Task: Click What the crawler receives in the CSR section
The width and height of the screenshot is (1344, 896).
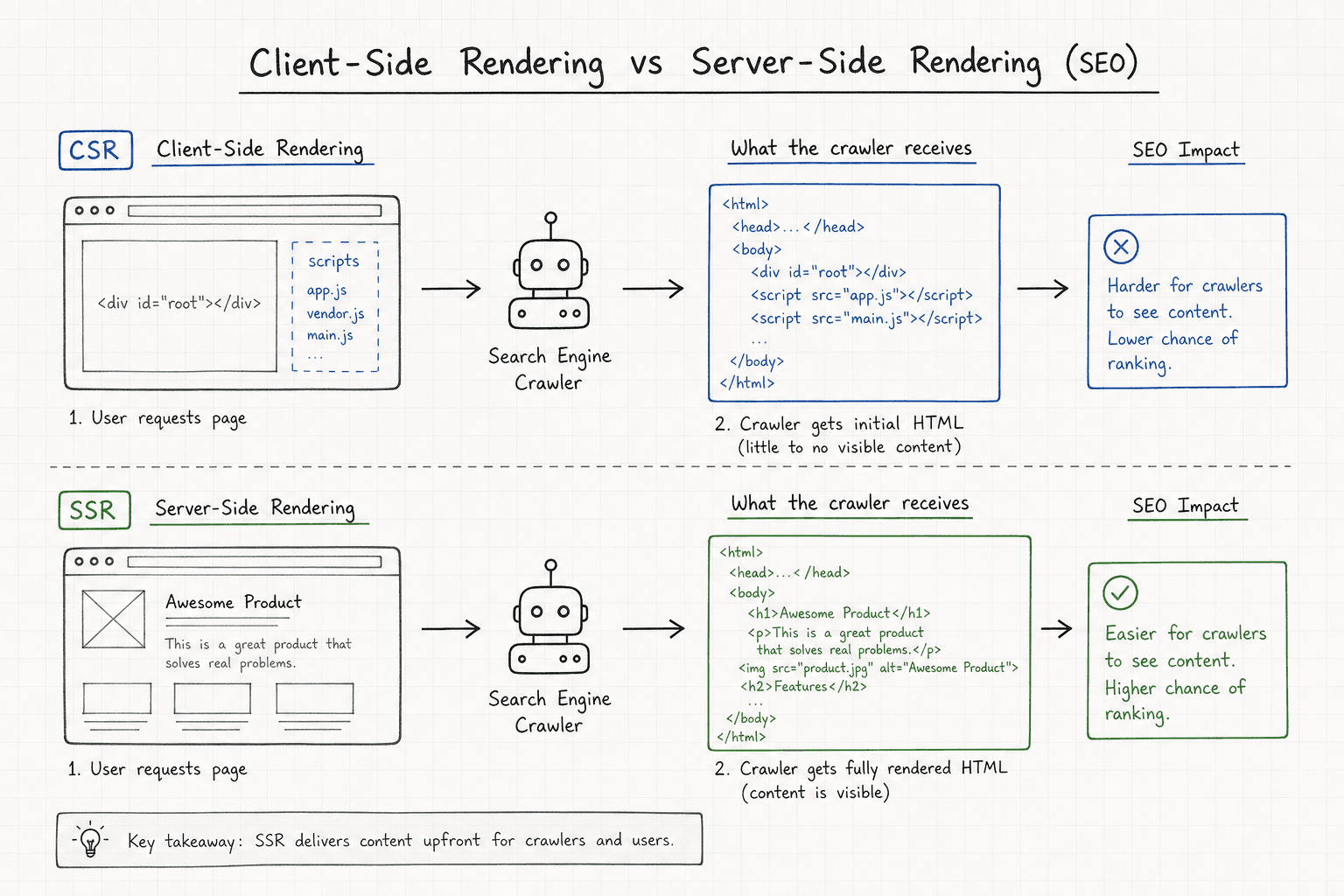Action: tap(851, 148)
